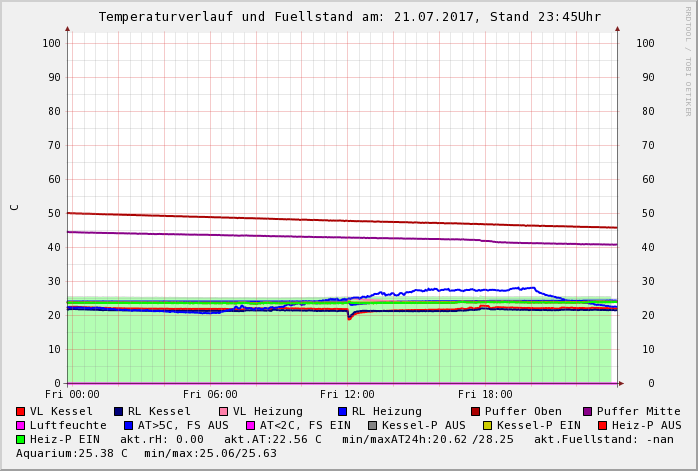
Task: Click the Fri 06:00 time axis label
Action: coord(210,395)
